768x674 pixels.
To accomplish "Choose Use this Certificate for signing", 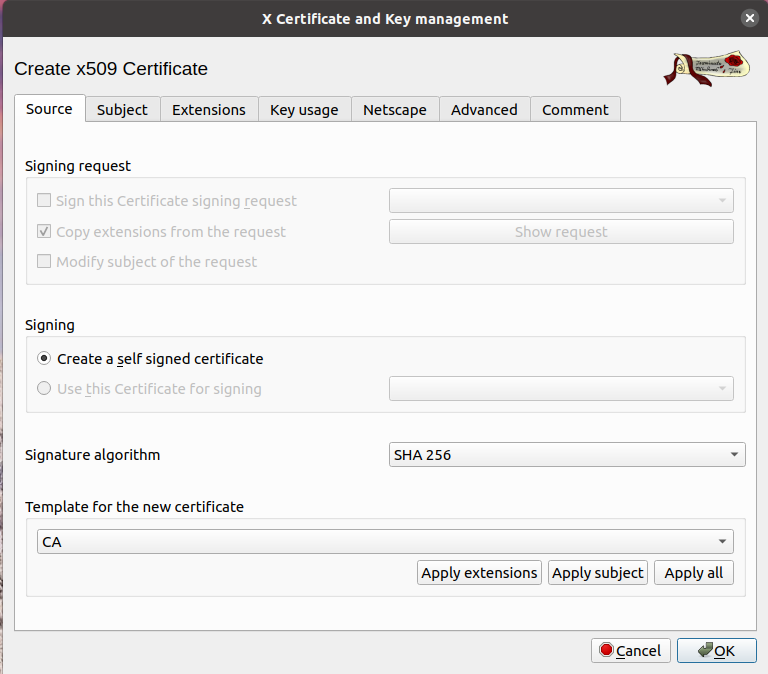I will tap(44, 389).
